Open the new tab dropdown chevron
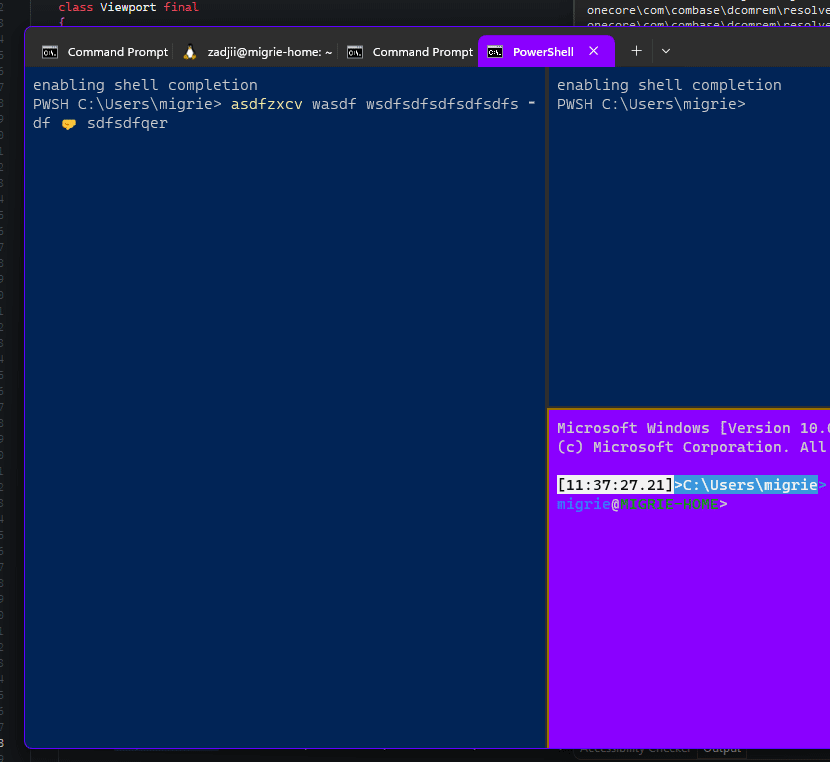 point(666,51)
